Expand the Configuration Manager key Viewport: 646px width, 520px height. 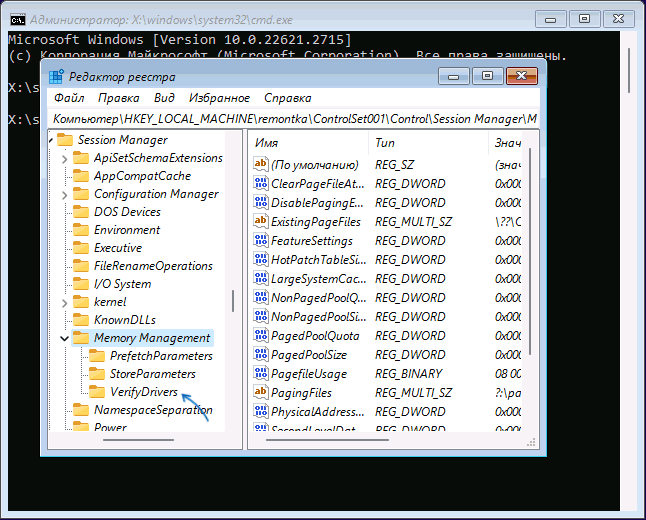(x=65, y=194)
